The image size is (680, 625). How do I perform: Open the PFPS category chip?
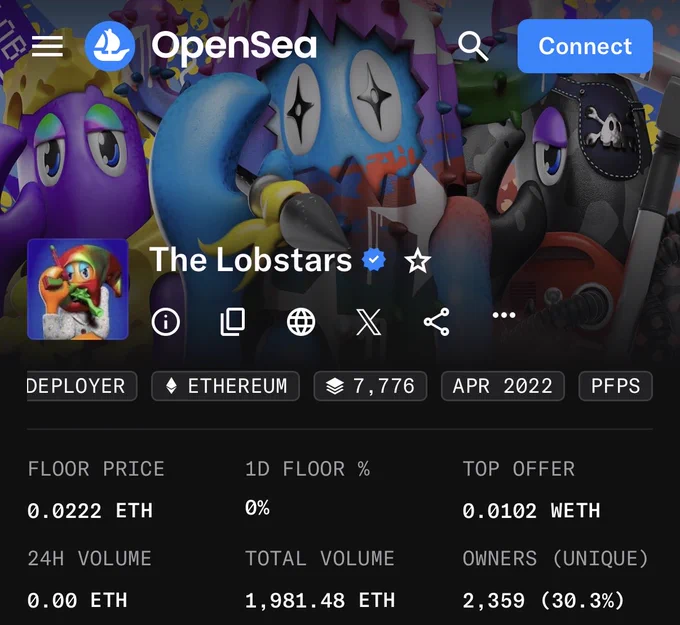click(x=615, y=386)
